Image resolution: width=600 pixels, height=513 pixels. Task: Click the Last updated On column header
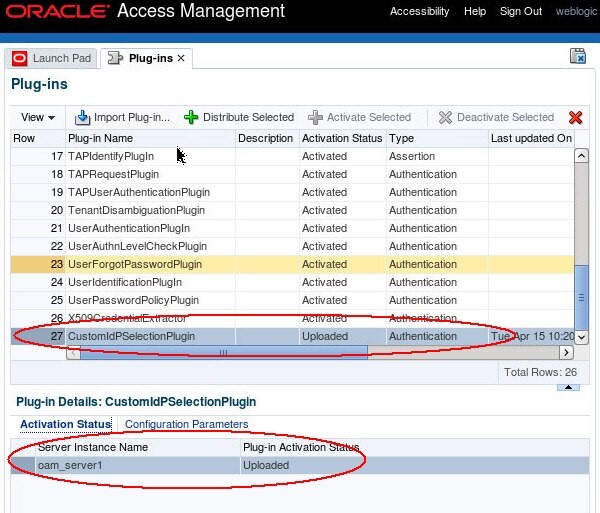[x=532, y=138]
